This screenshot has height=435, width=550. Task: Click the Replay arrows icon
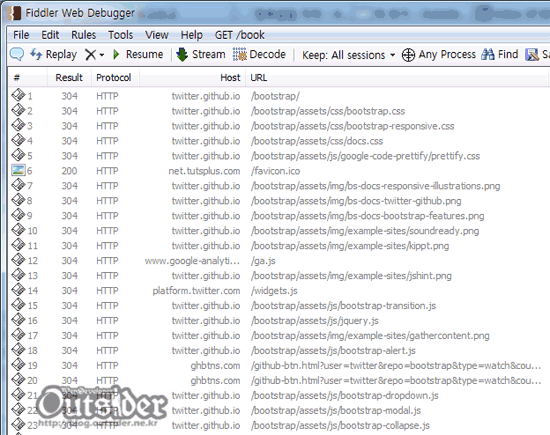tap(36, 54)
